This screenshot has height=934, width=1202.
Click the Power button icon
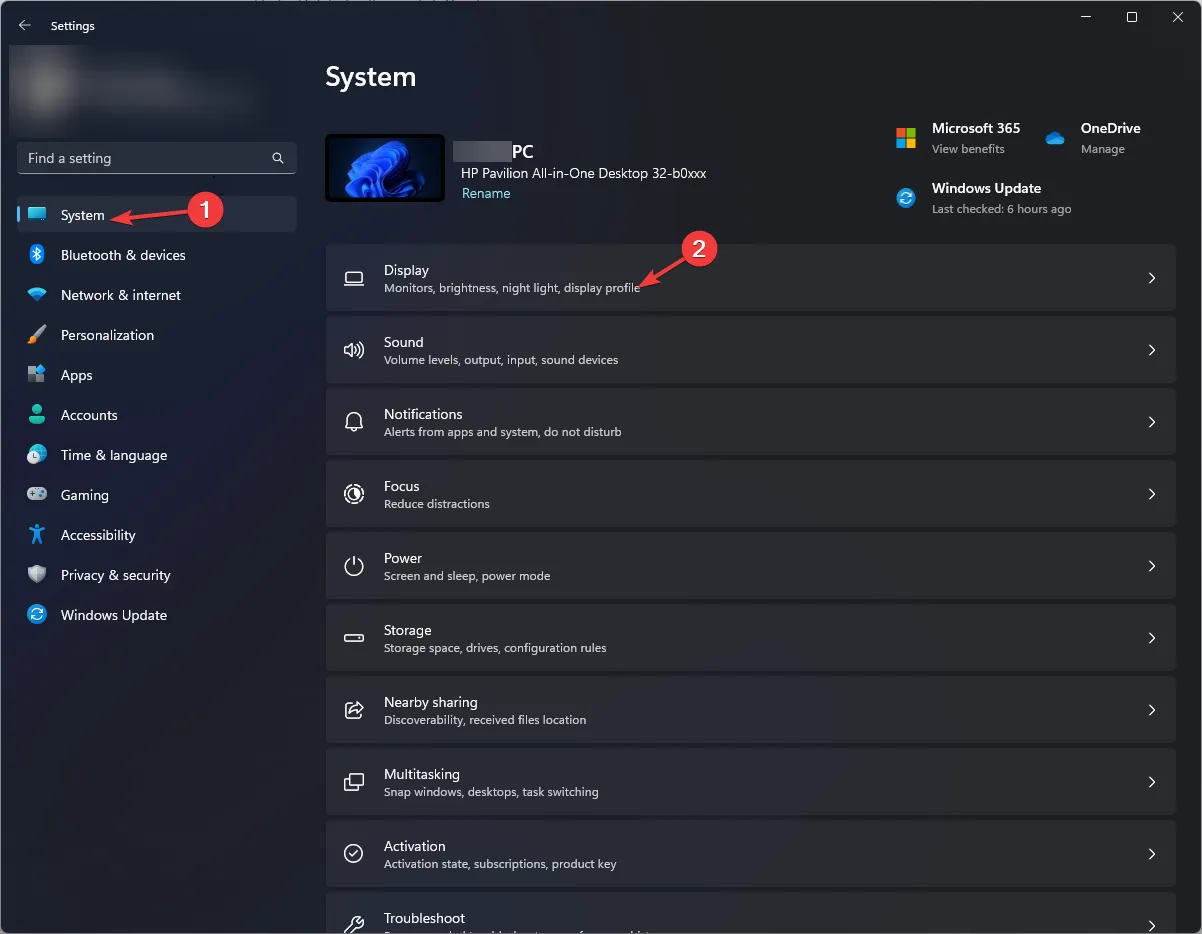[354, 566]
